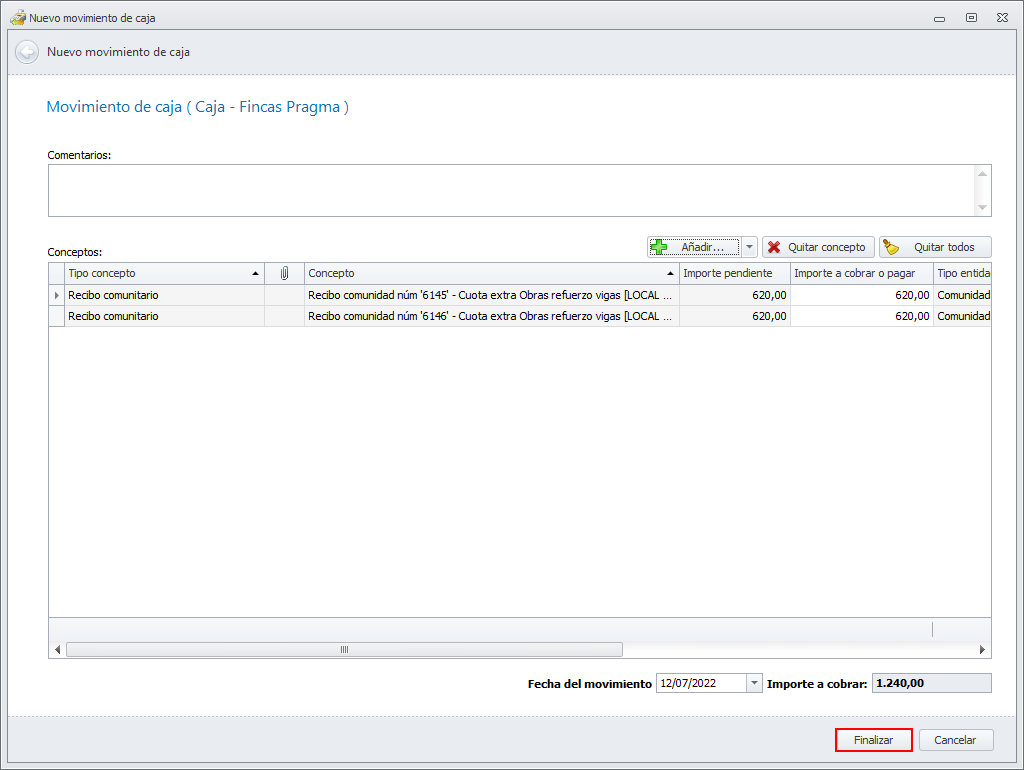Open the date picker dropdown arrow
1024x770 pixels.
(754, 683)
